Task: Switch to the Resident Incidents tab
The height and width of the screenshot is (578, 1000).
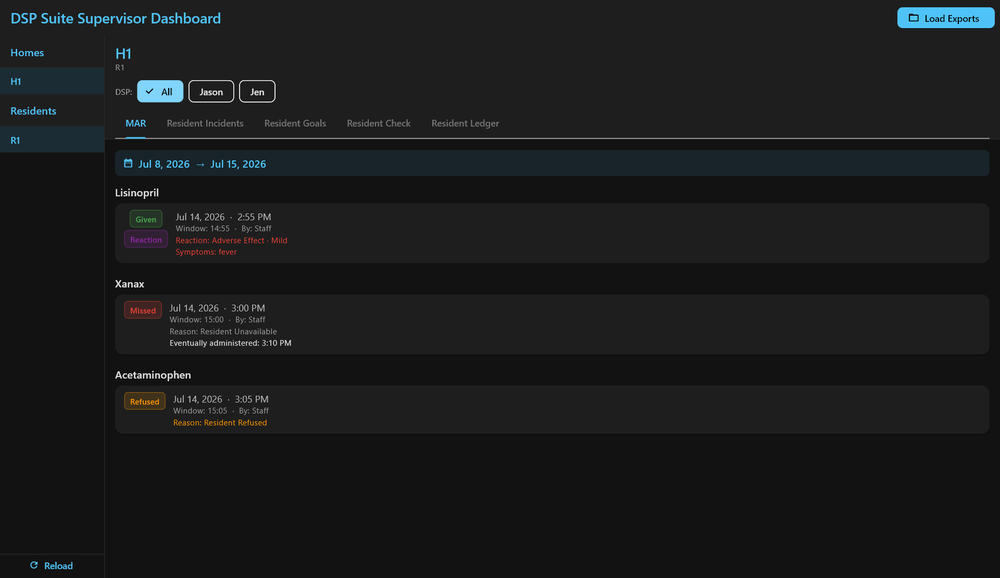Action: [x=205, y=123]
